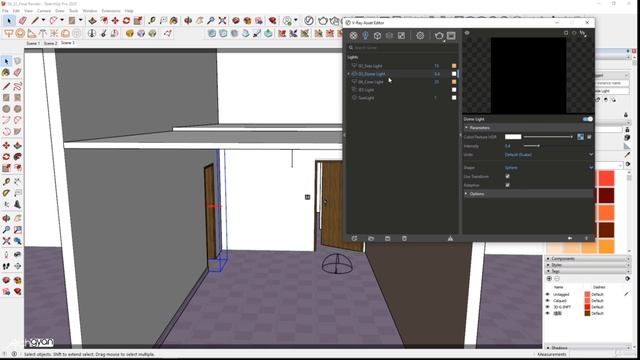Open Window menu
The height and width of the screenshot is (360, 640).
(90, 11)
